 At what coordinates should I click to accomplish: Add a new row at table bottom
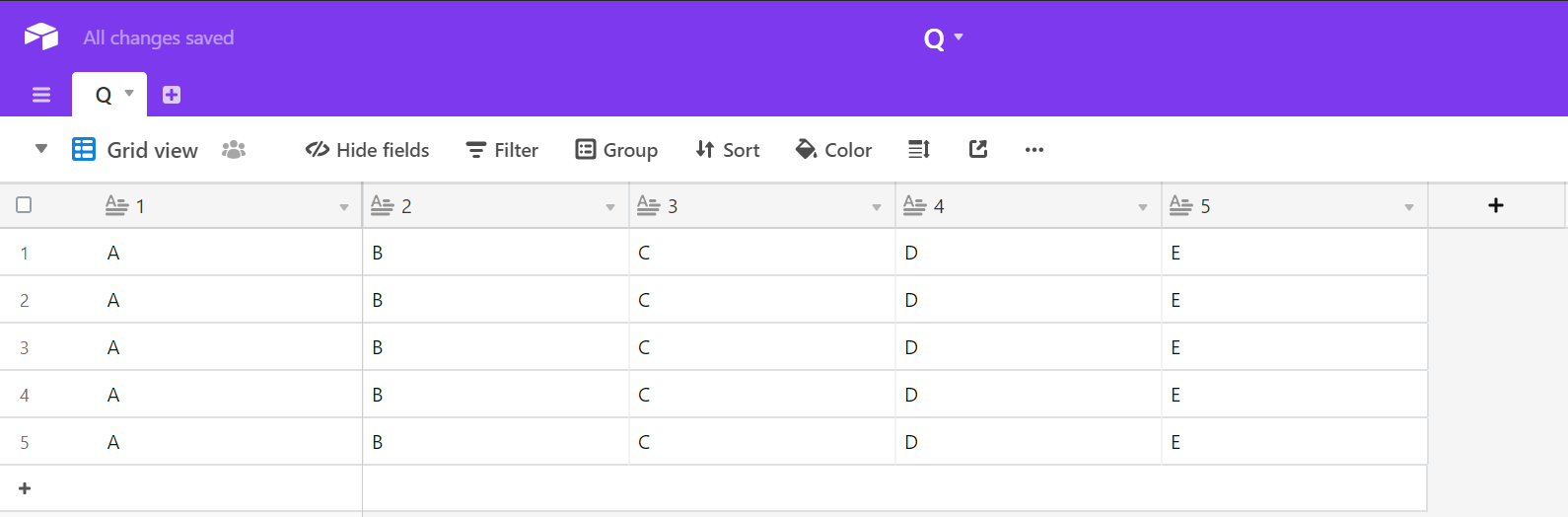pos(25,488)
